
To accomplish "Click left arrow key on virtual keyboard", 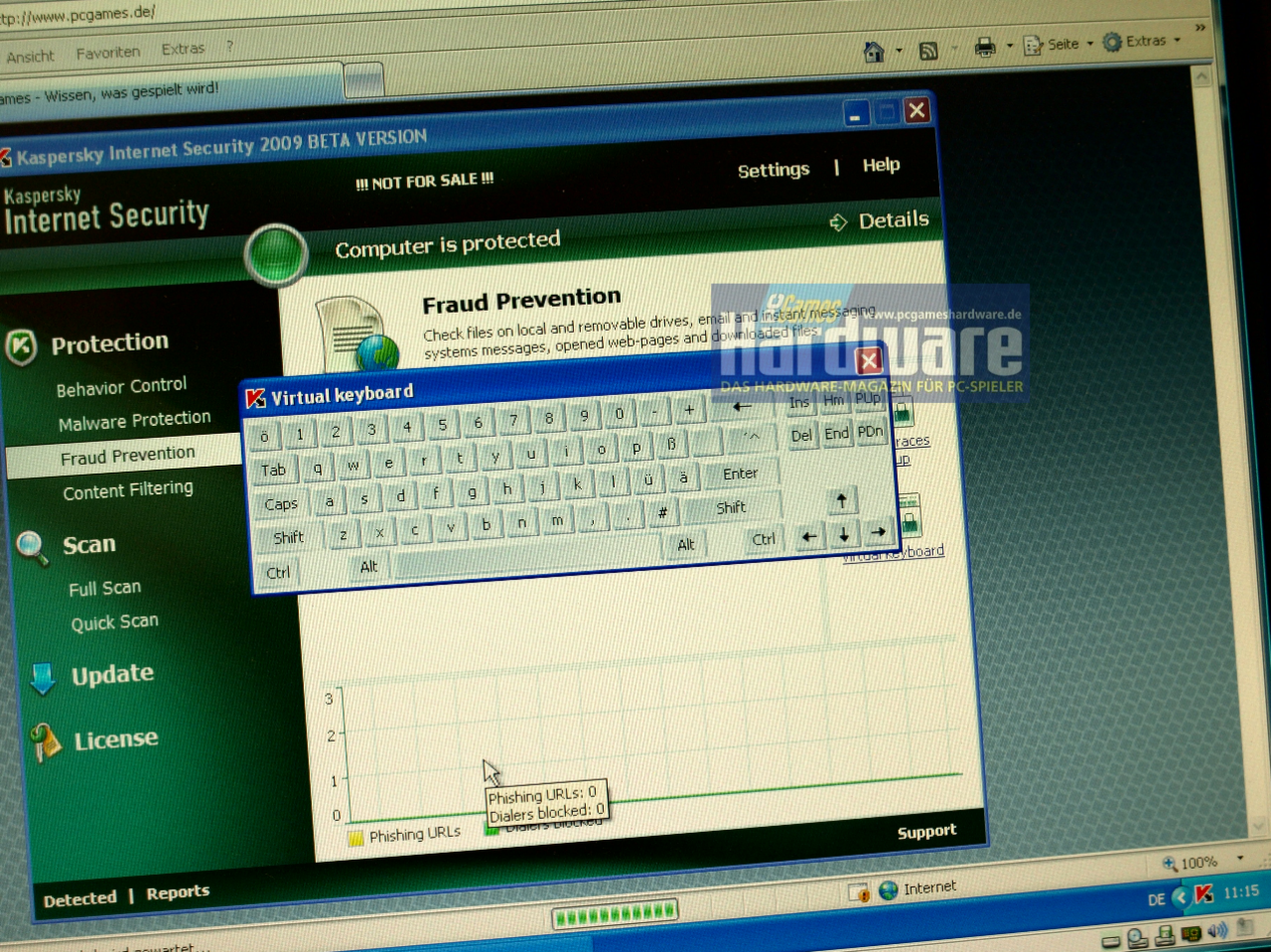I will 809,537.
